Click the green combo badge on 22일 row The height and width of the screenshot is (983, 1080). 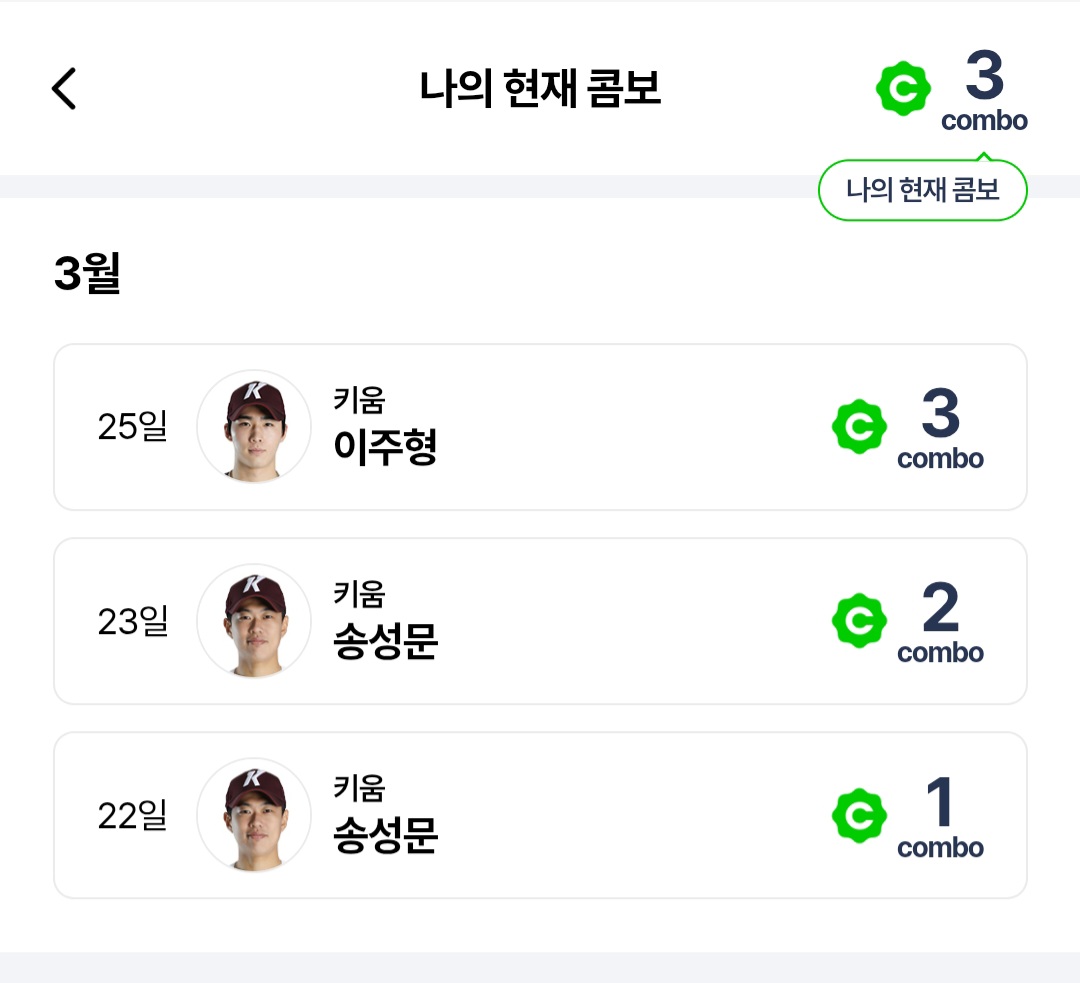[859, 816]
